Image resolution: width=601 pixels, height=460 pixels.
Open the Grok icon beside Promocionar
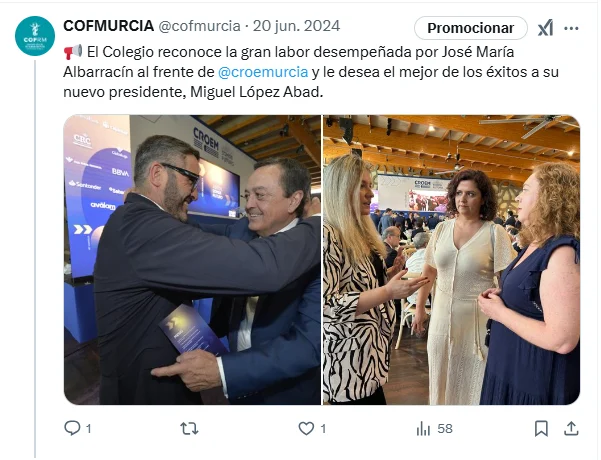click(x=545, y=28)
